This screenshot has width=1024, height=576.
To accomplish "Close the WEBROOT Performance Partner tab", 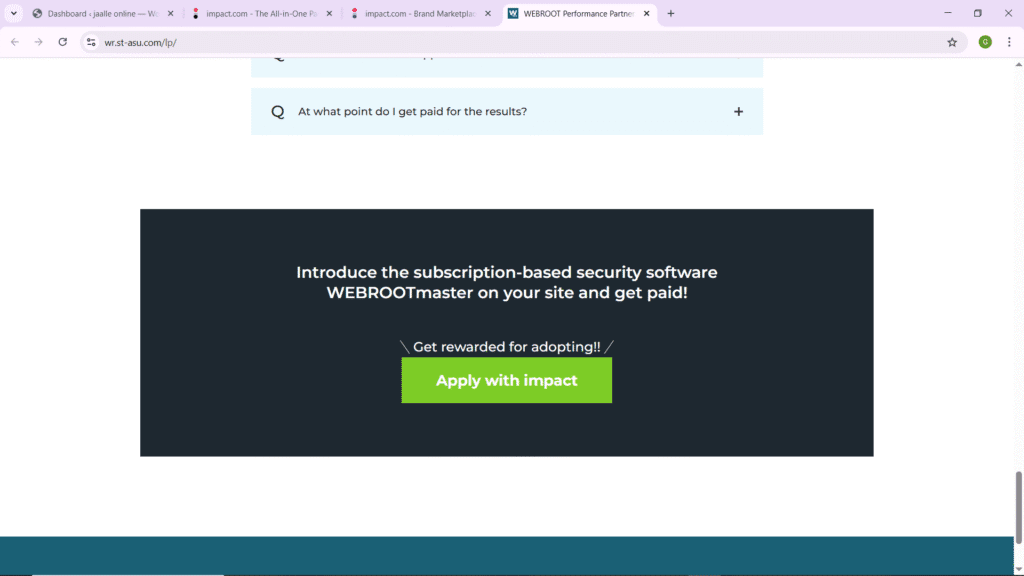I will (647, 13).
